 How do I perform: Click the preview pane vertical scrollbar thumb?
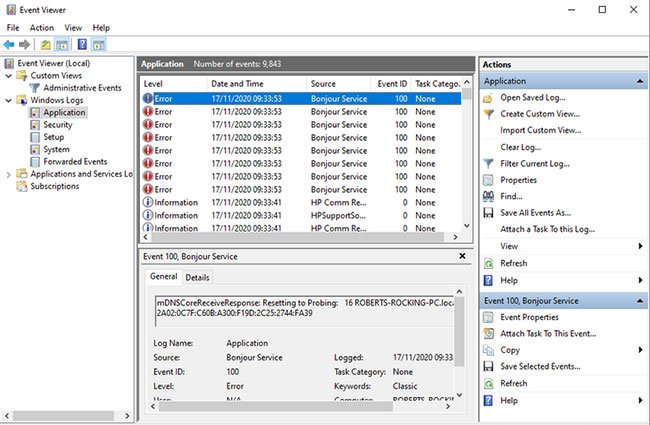[459, 332]
